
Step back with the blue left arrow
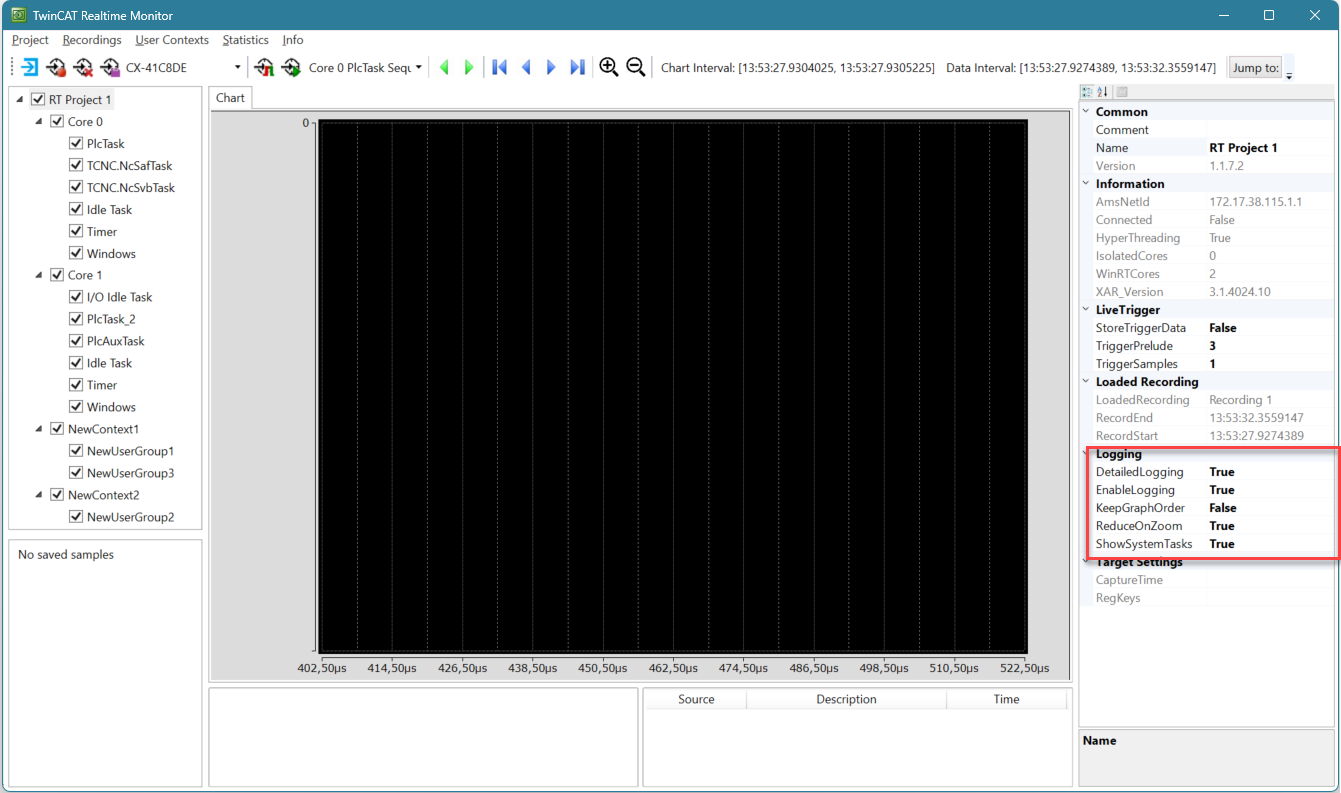[x=526, y=68]
